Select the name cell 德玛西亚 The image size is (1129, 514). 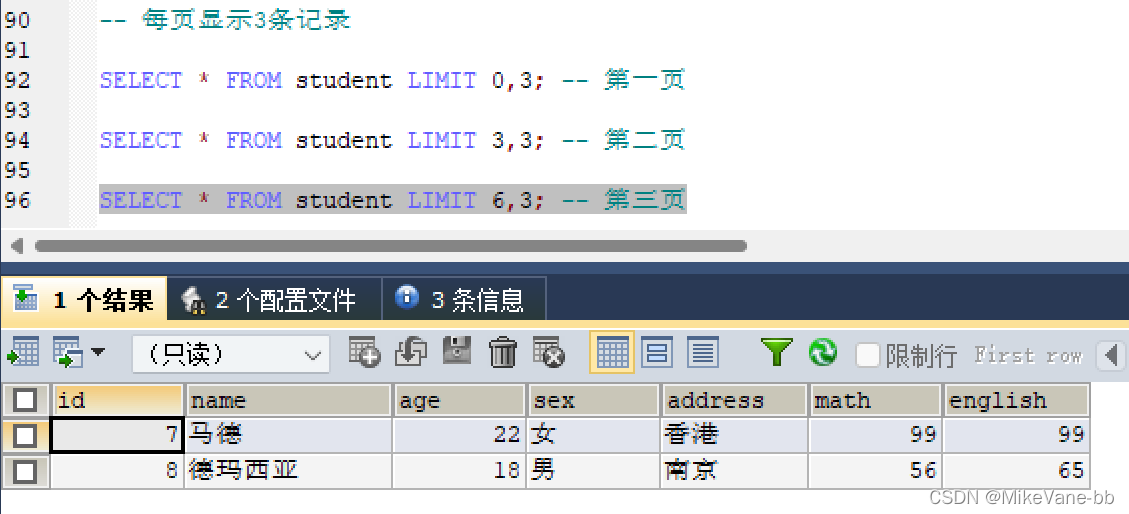click(289, 471)
